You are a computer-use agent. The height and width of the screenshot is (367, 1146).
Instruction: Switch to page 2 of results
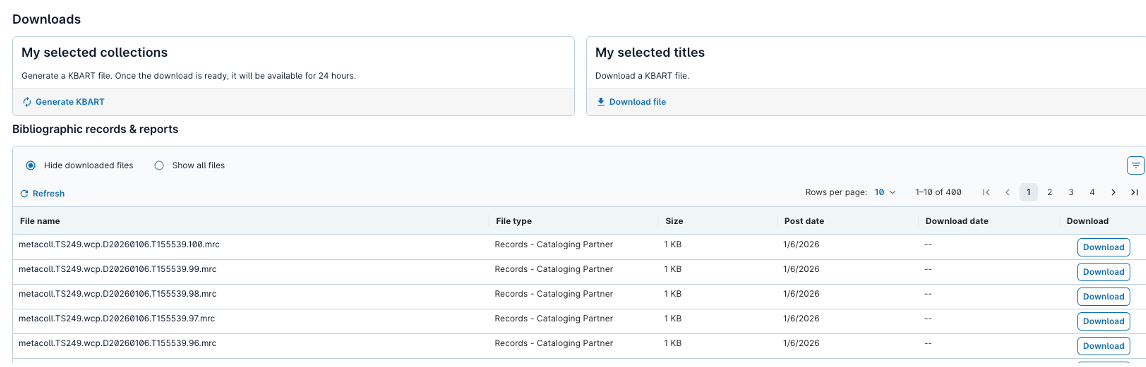1050,192
